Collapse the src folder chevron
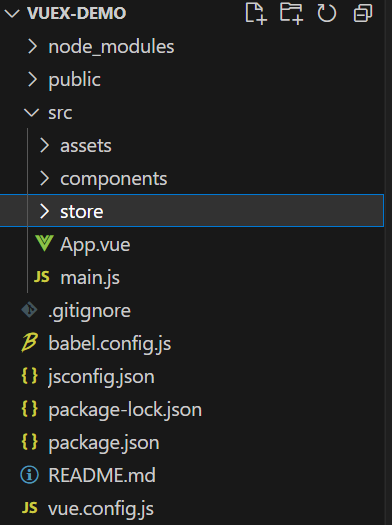The image size is (392, 525). point(32,112)
